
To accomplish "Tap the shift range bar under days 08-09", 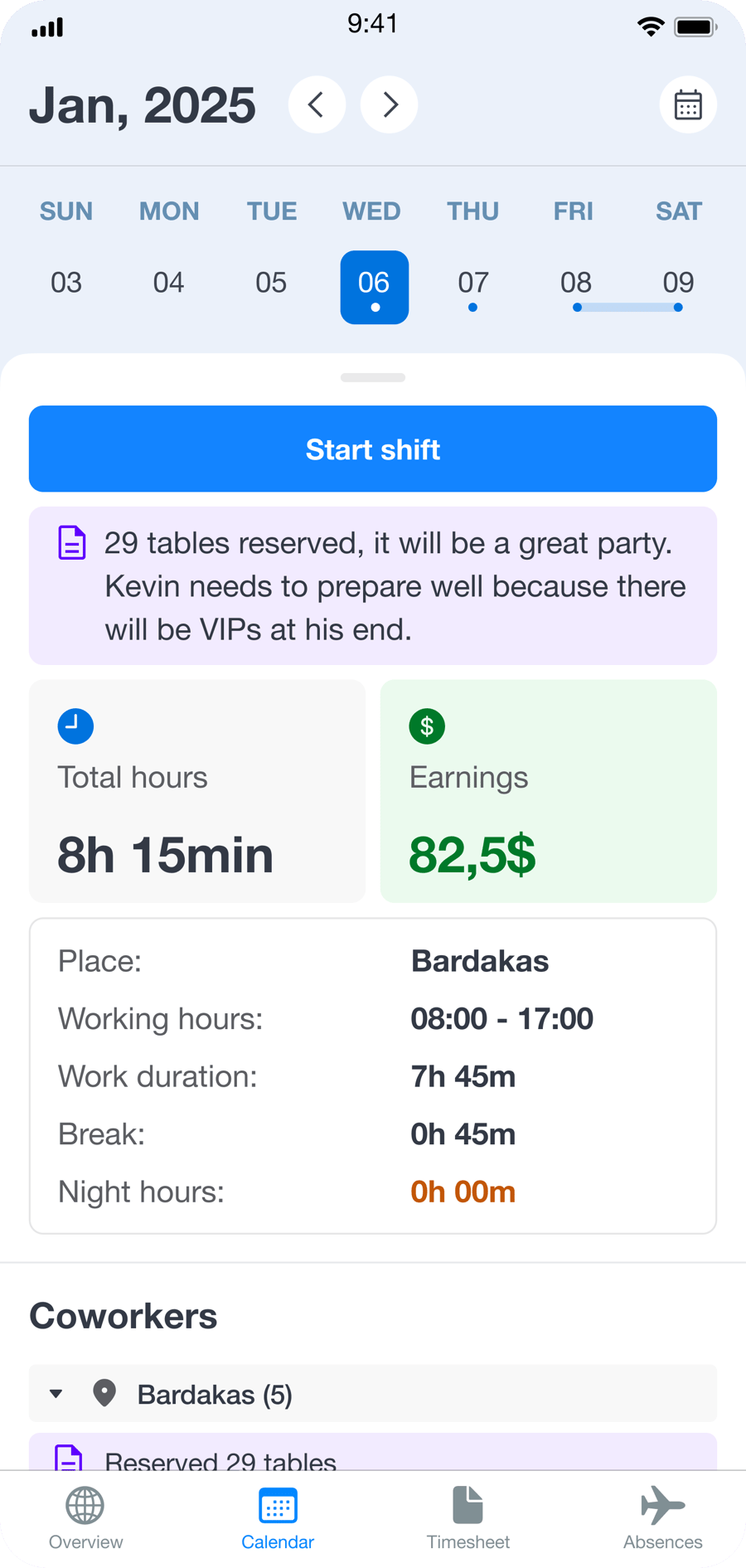I will point(627,307).
